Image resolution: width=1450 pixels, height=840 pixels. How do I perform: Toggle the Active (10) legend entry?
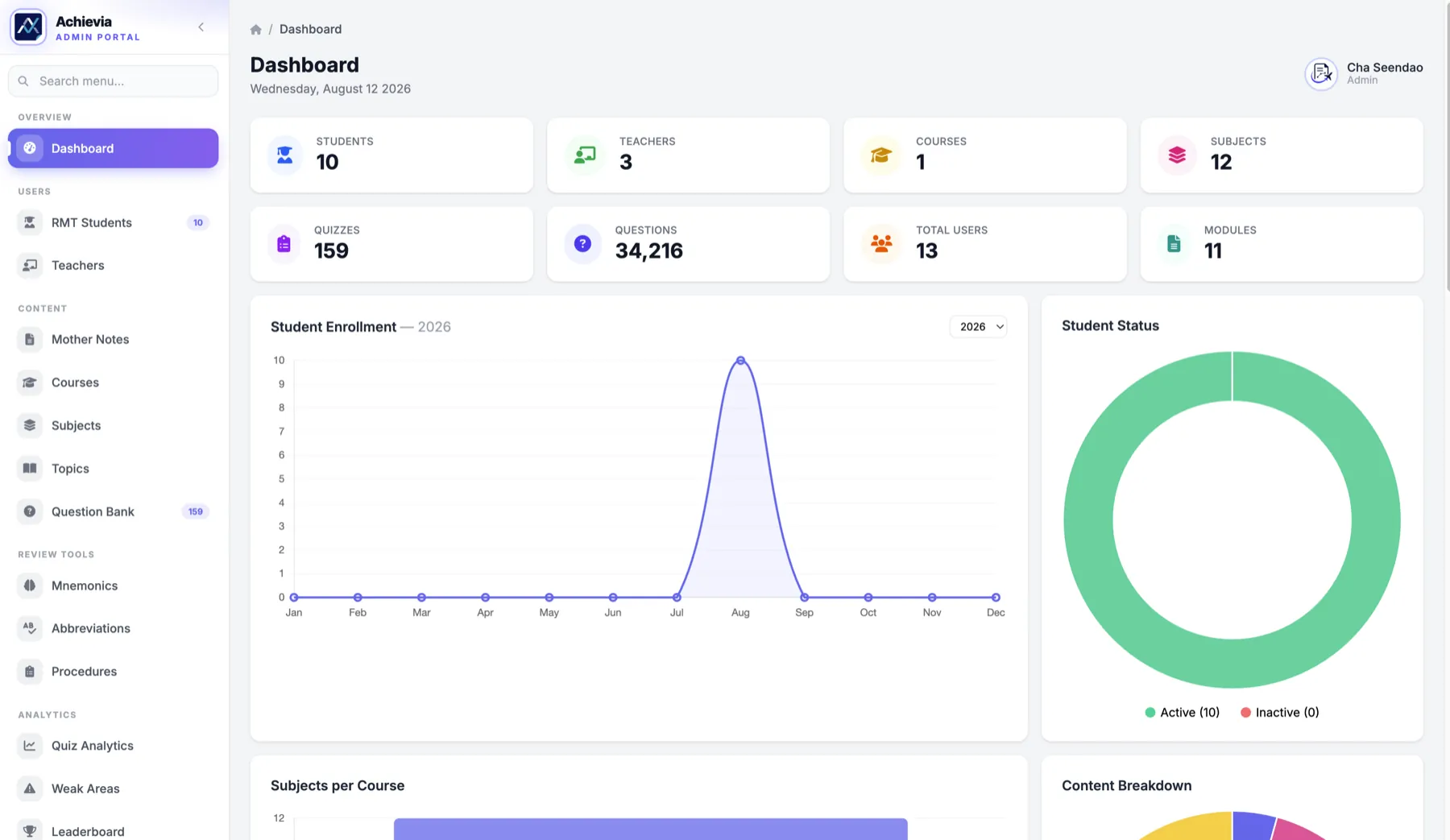1183,713
